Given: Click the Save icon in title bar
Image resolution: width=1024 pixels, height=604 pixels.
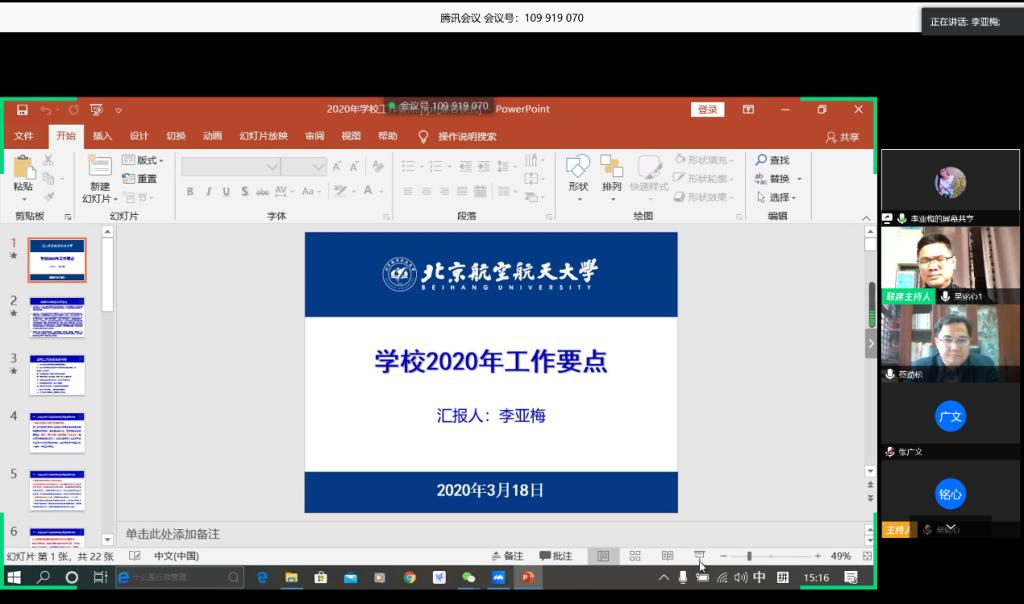Looking at the screenshot, I should (22, 110).
